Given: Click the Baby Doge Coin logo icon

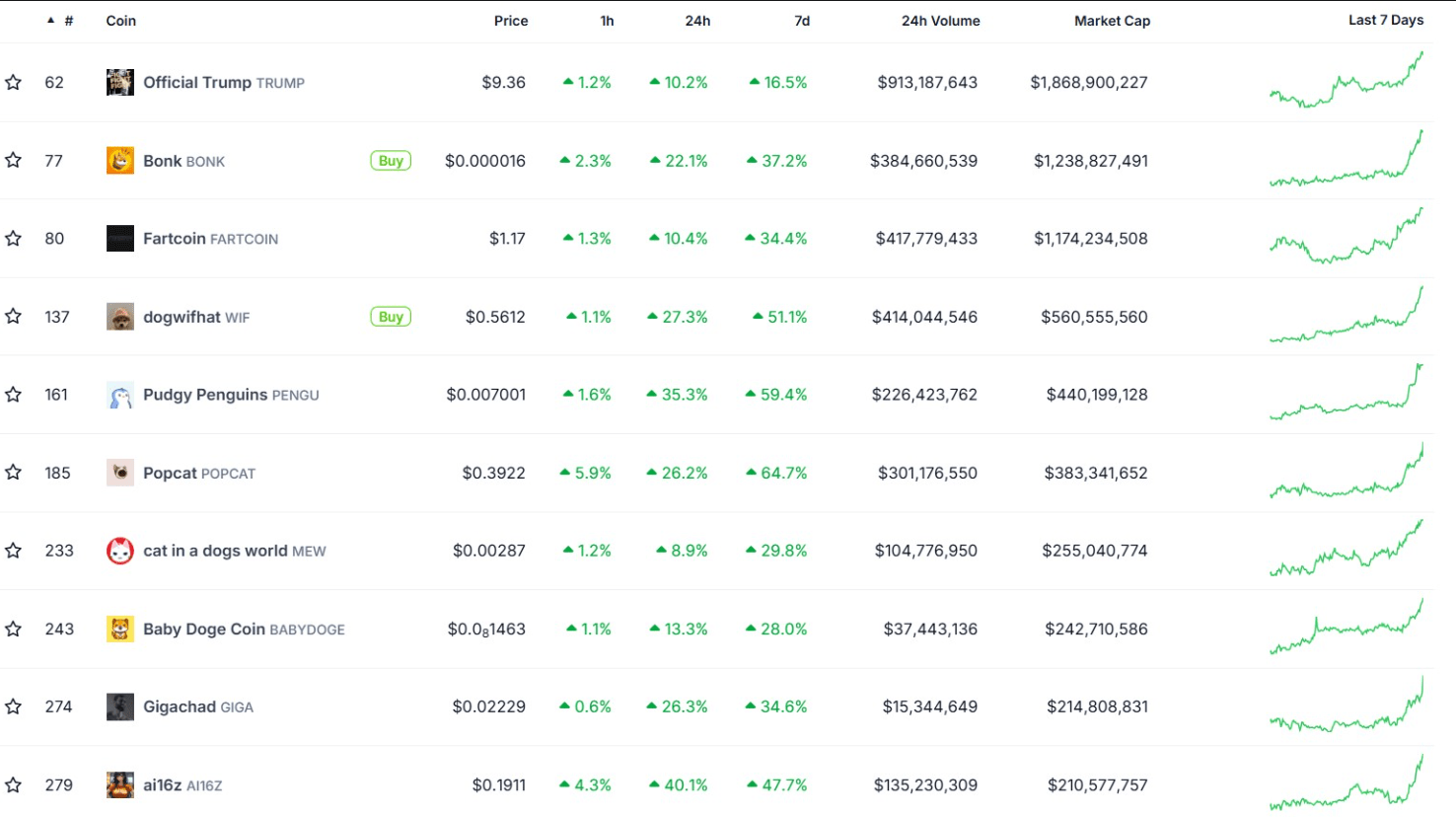Looking at the screenshot, I should pos(120,629).
